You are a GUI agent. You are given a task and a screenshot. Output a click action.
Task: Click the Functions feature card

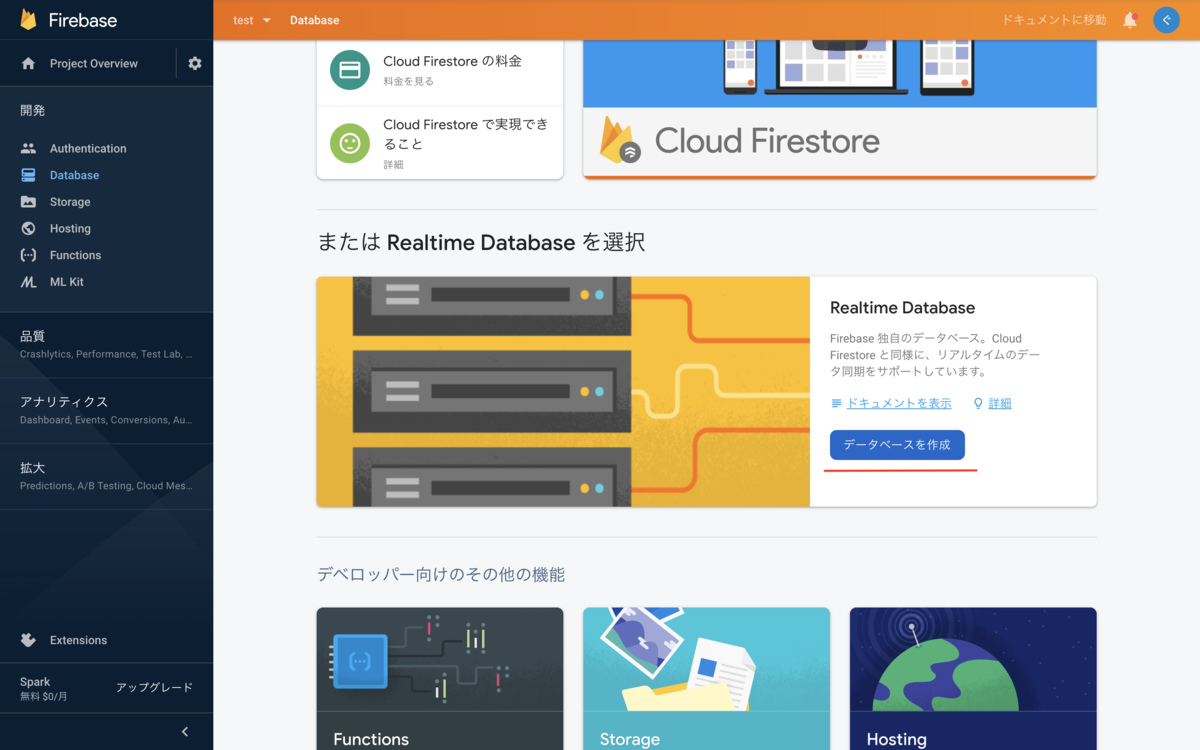[440, 679]
